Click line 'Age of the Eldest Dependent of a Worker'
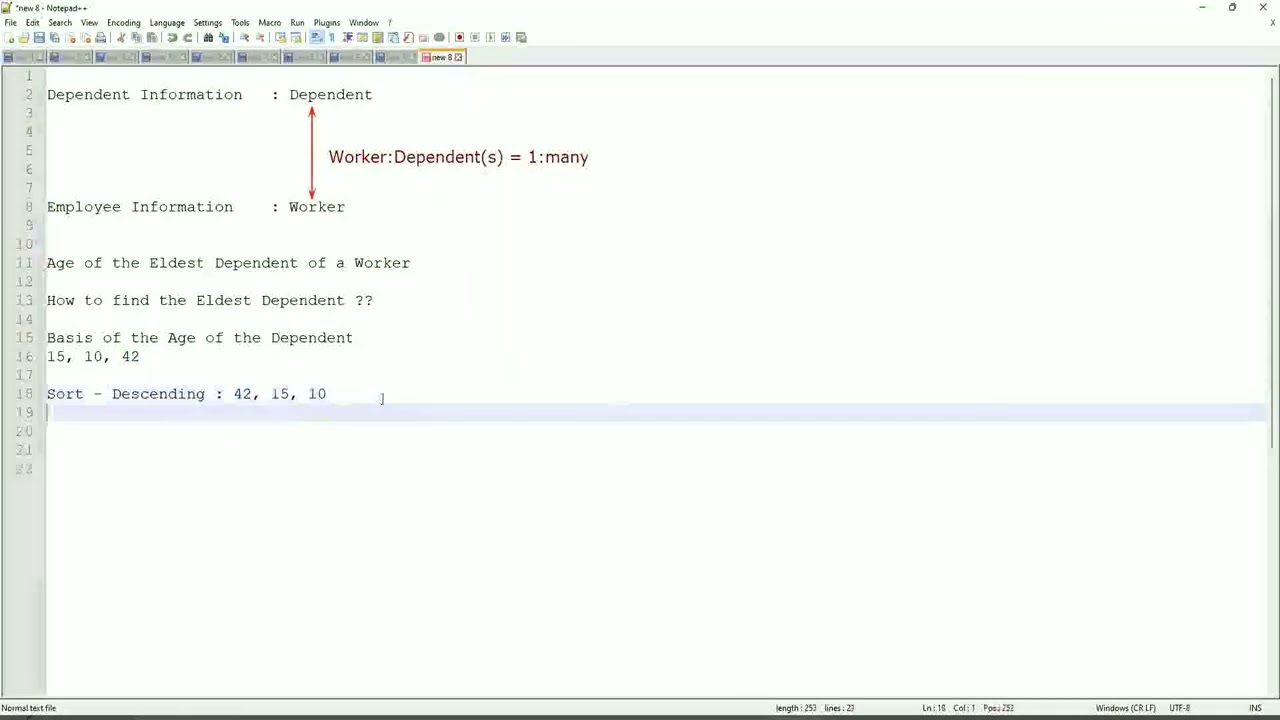 (x=228, y=263)
